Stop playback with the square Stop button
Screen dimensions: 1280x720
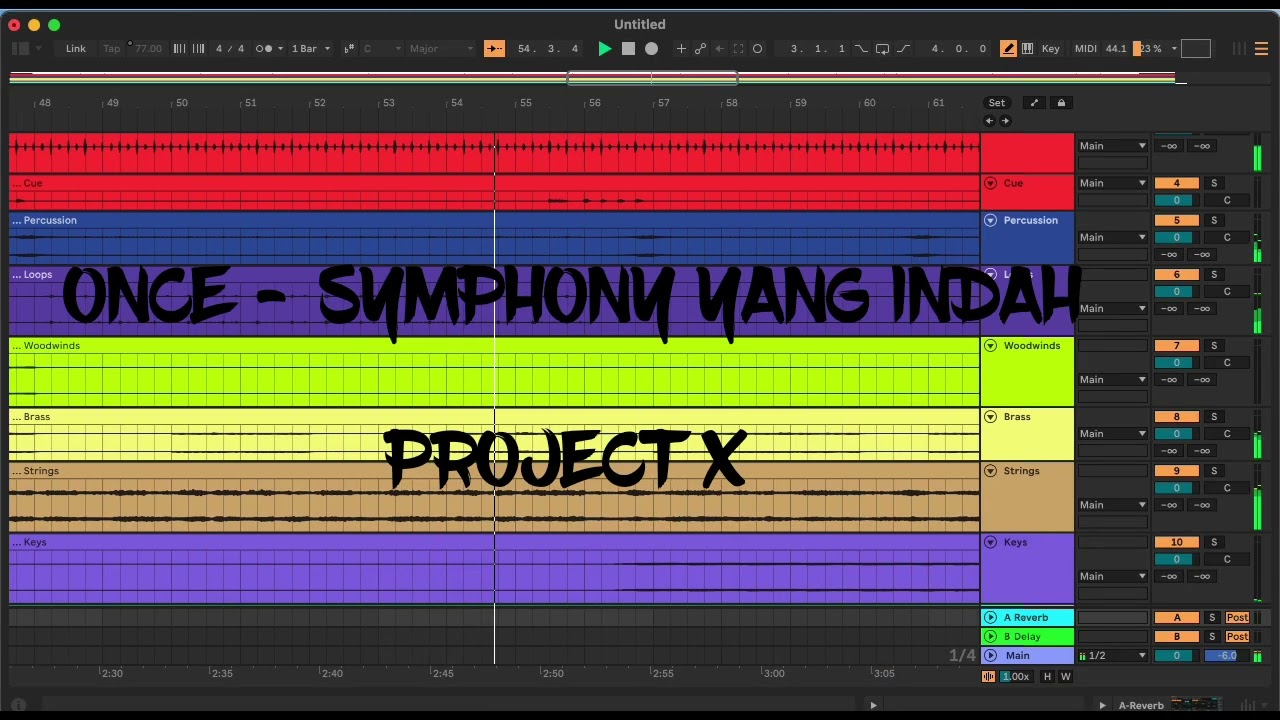click(628, 48)
